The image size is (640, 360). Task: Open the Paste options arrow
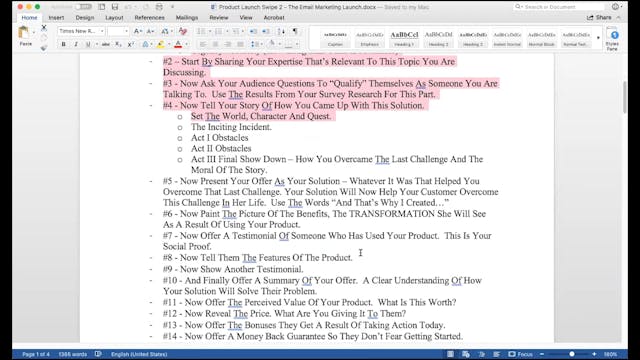(34, 33)
